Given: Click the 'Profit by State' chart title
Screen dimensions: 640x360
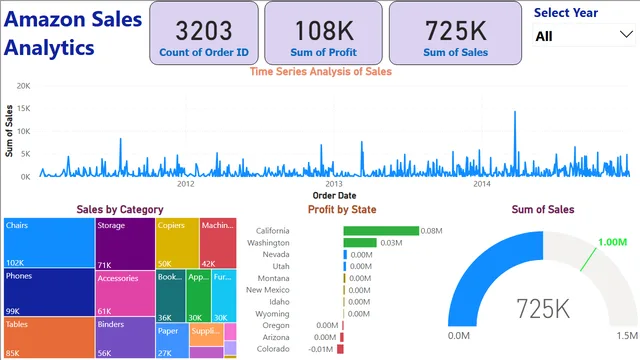Looking at the screenshot, I should pyautogui.click(x=342, y=209).
